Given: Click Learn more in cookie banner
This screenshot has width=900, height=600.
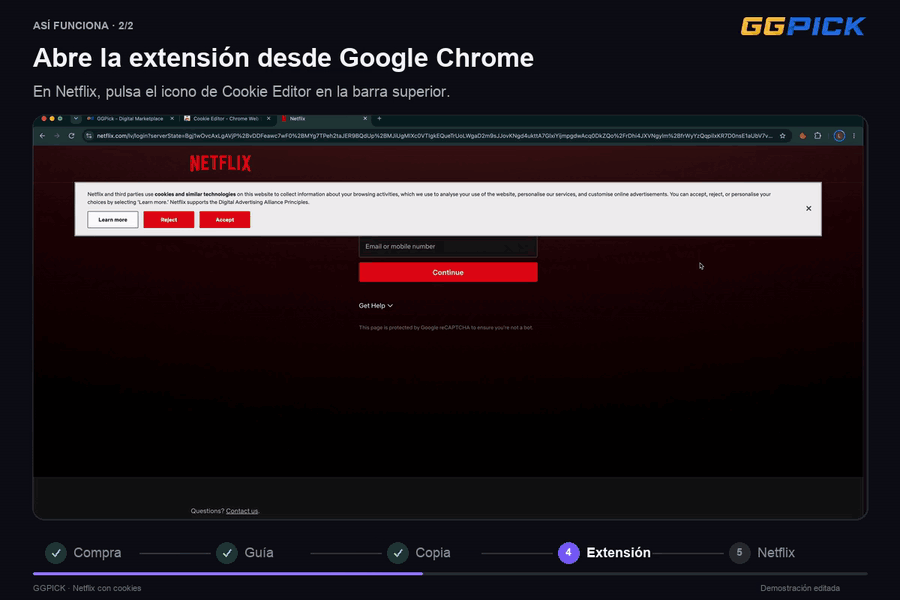Looking at the screenshot, I should point(112,220).
